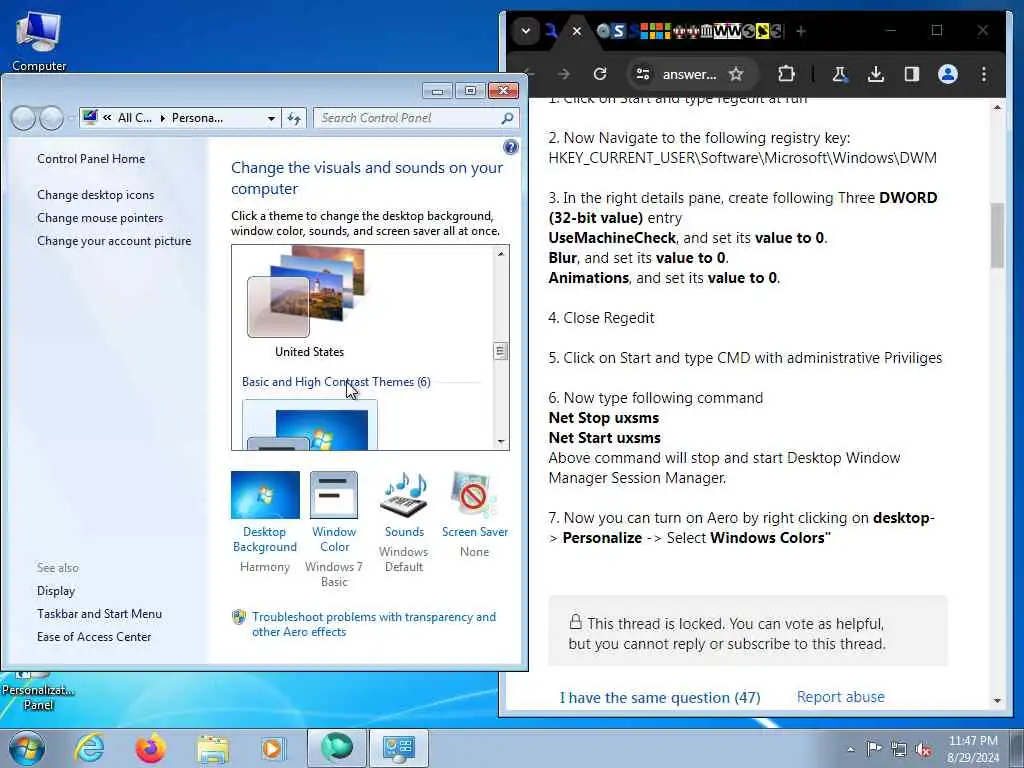Viewport: 1024px width, 768px height.
Task: Open the browser profile avatar
Action: coord(948,74)
